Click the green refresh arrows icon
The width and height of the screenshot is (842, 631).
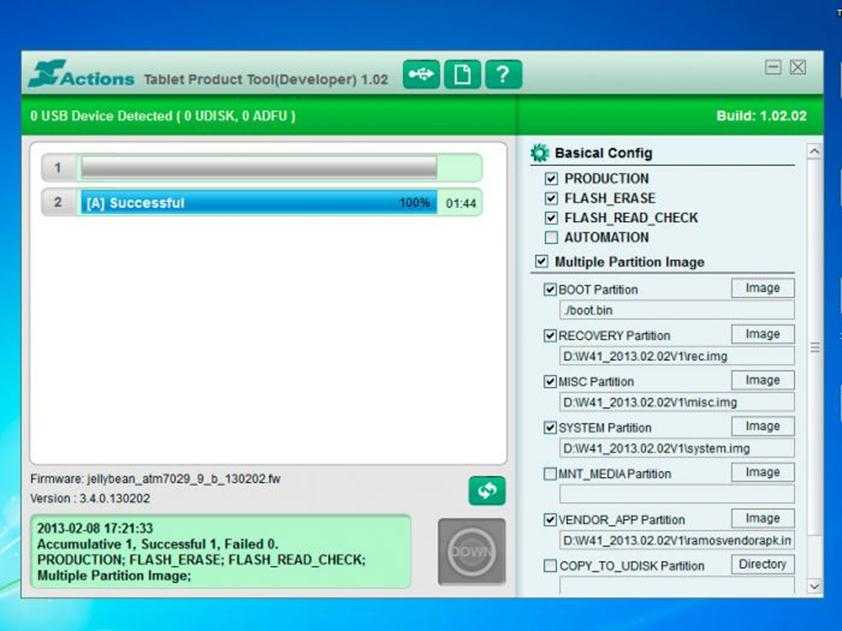click(x=487, y=491)
